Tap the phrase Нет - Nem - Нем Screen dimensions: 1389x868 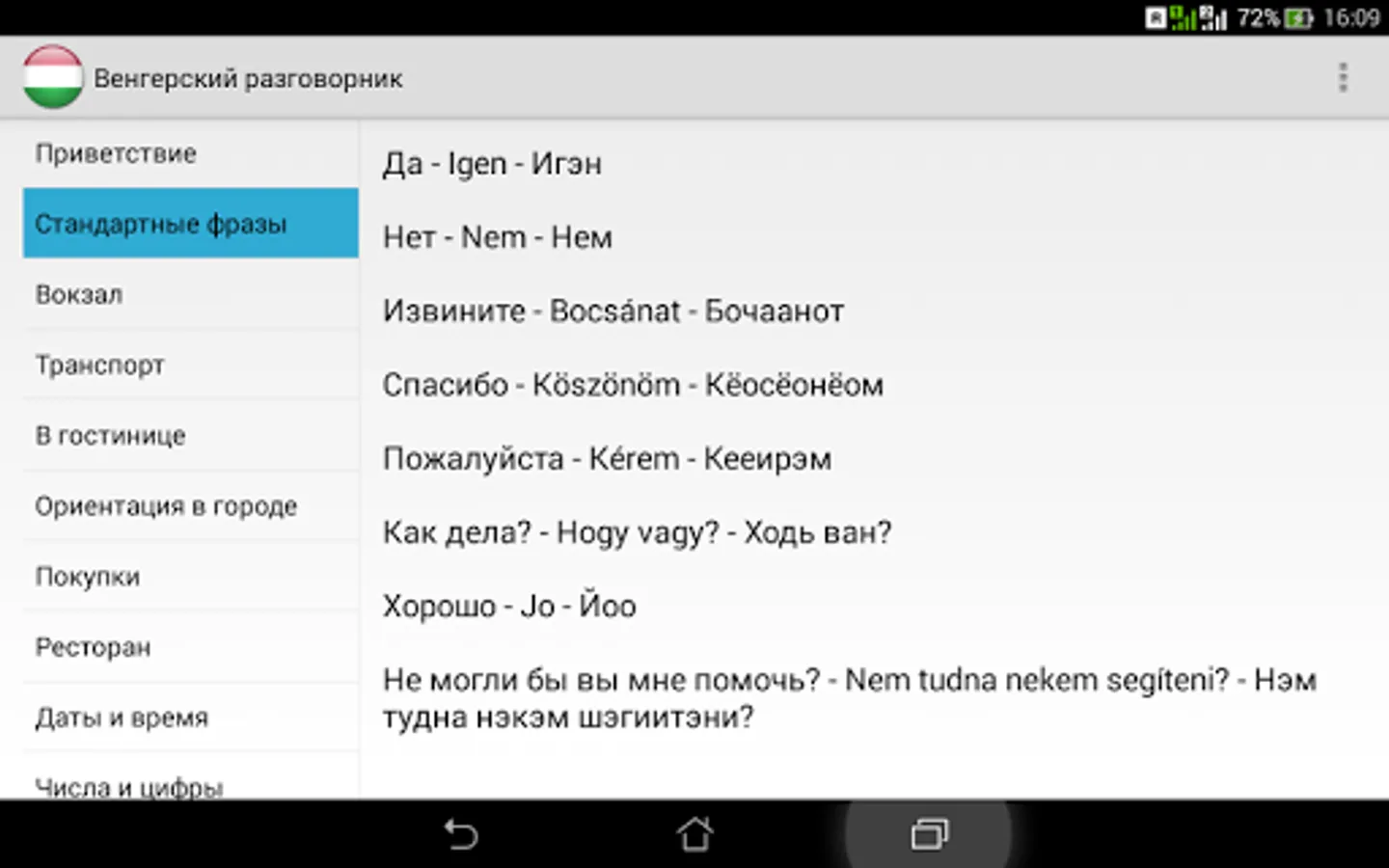tap(498, 237)
